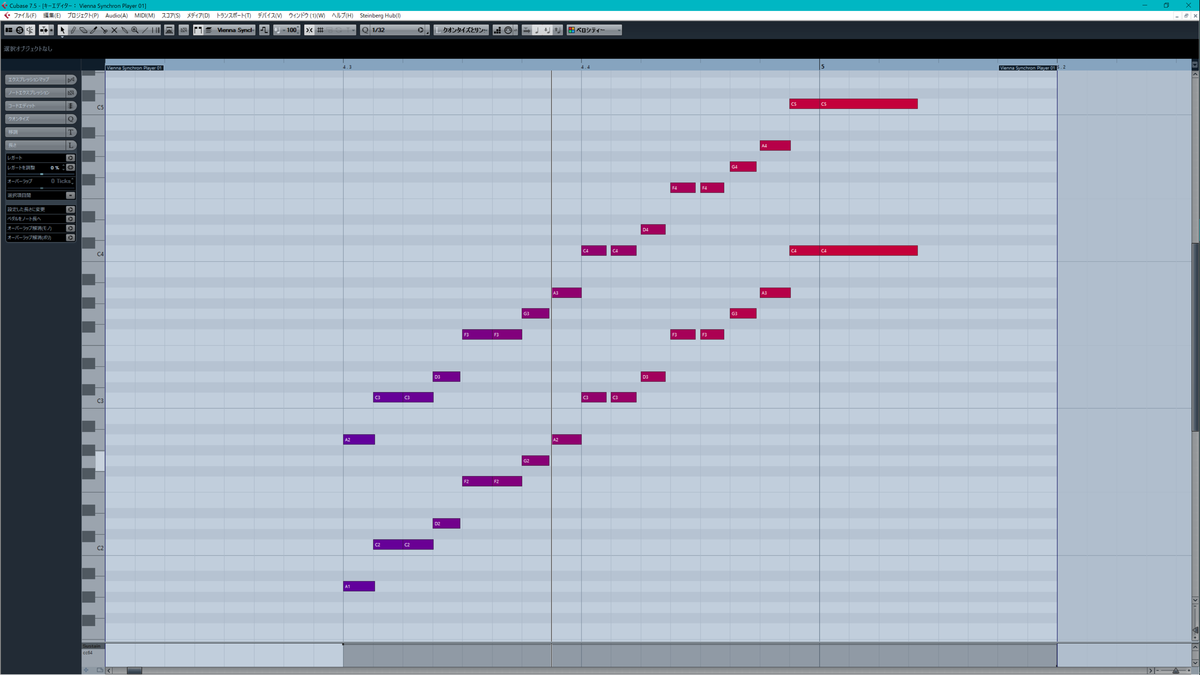
Task: Select the A1 note in piano roll
Action: 358,586
